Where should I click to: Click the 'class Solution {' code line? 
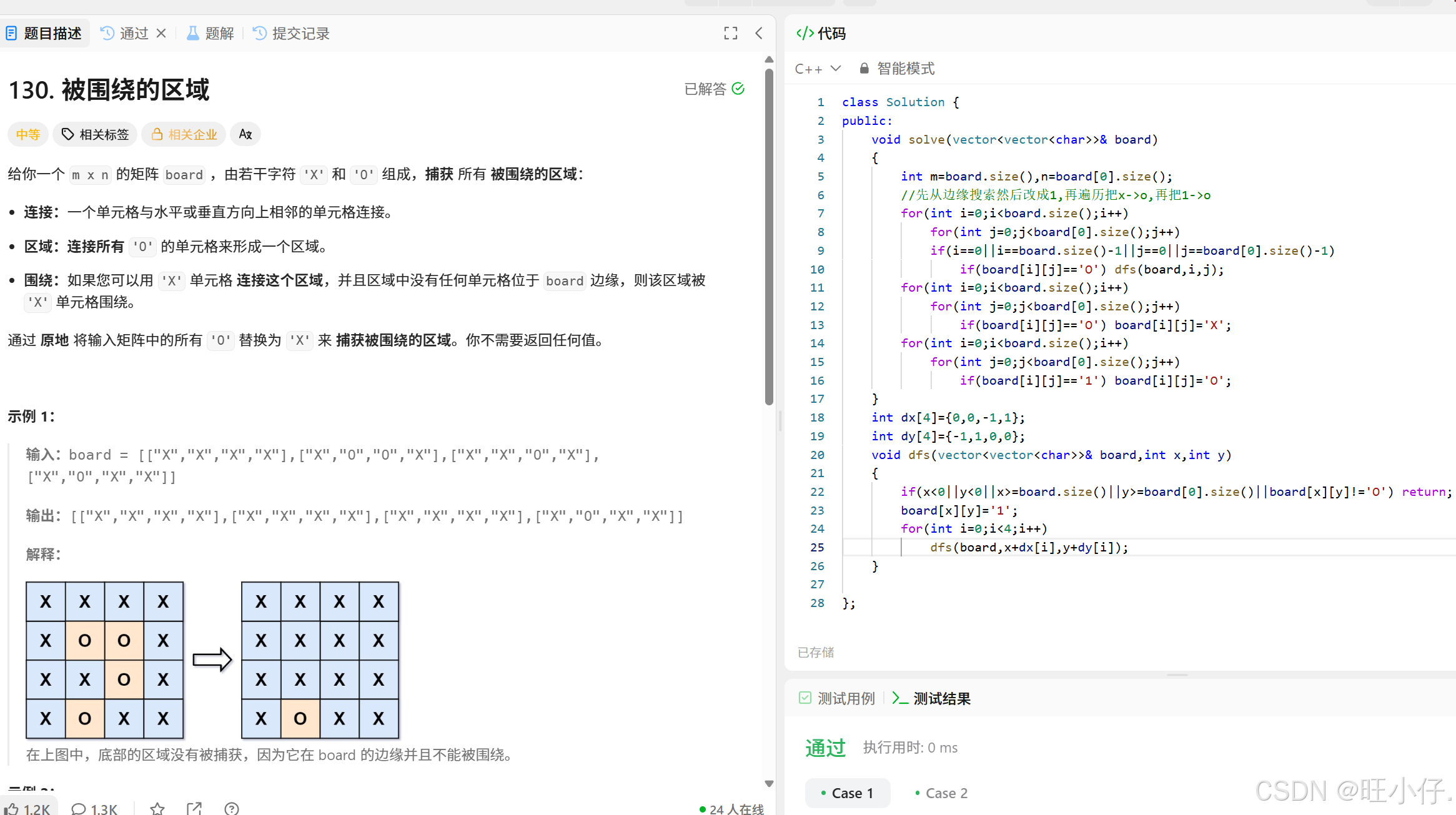click(900, 102)
